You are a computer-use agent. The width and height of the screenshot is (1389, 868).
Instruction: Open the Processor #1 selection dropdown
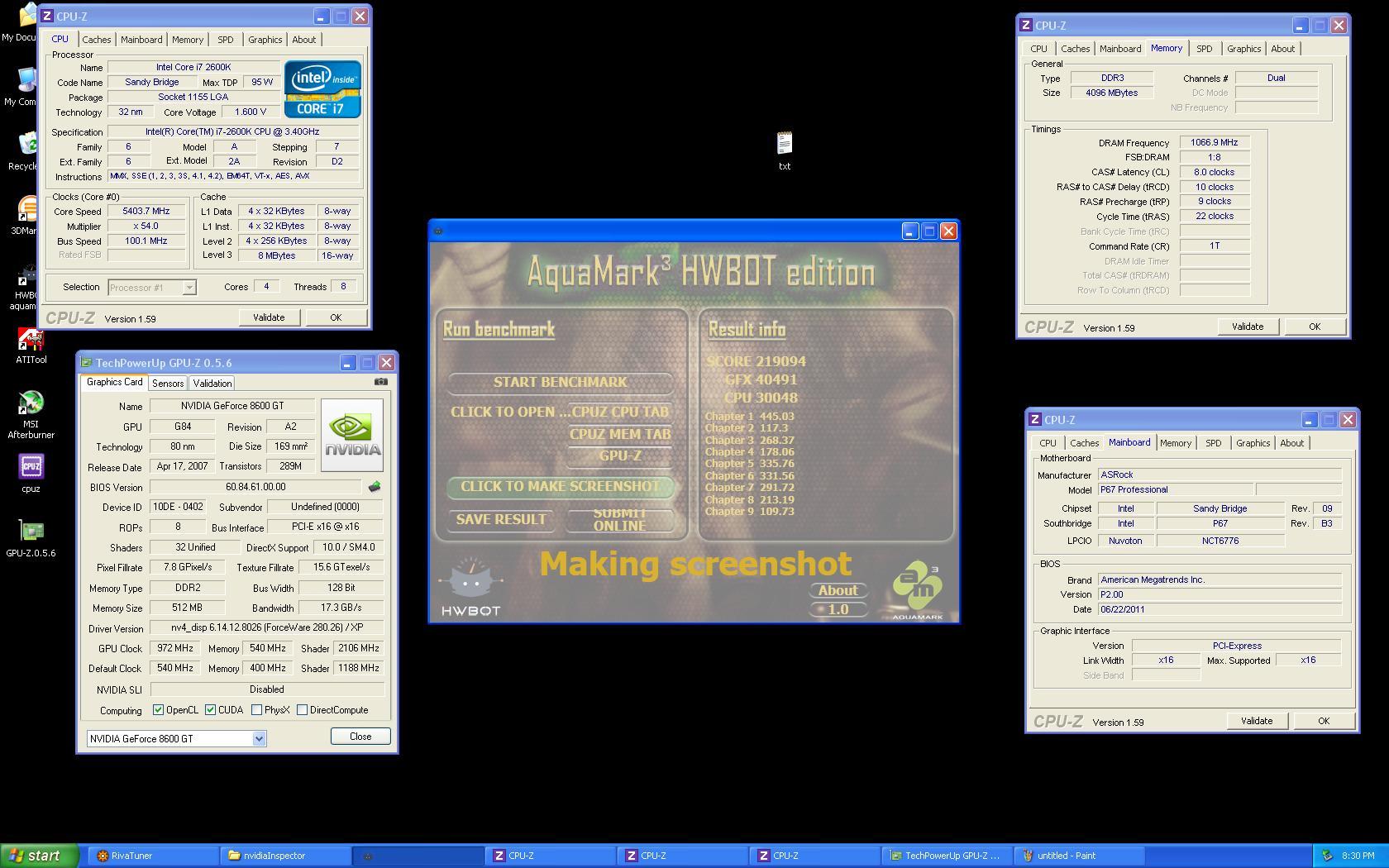tap(189, 288)
